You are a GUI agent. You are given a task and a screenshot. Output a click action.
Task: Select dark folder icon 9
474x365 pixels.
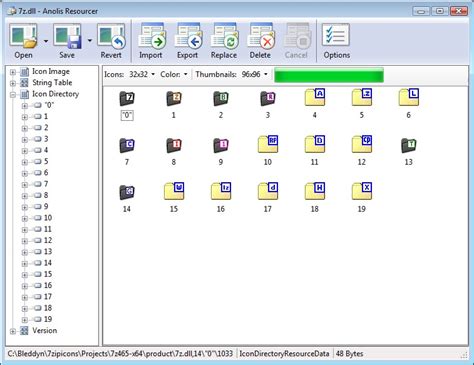pyautogui.click(x=221, y=145)
